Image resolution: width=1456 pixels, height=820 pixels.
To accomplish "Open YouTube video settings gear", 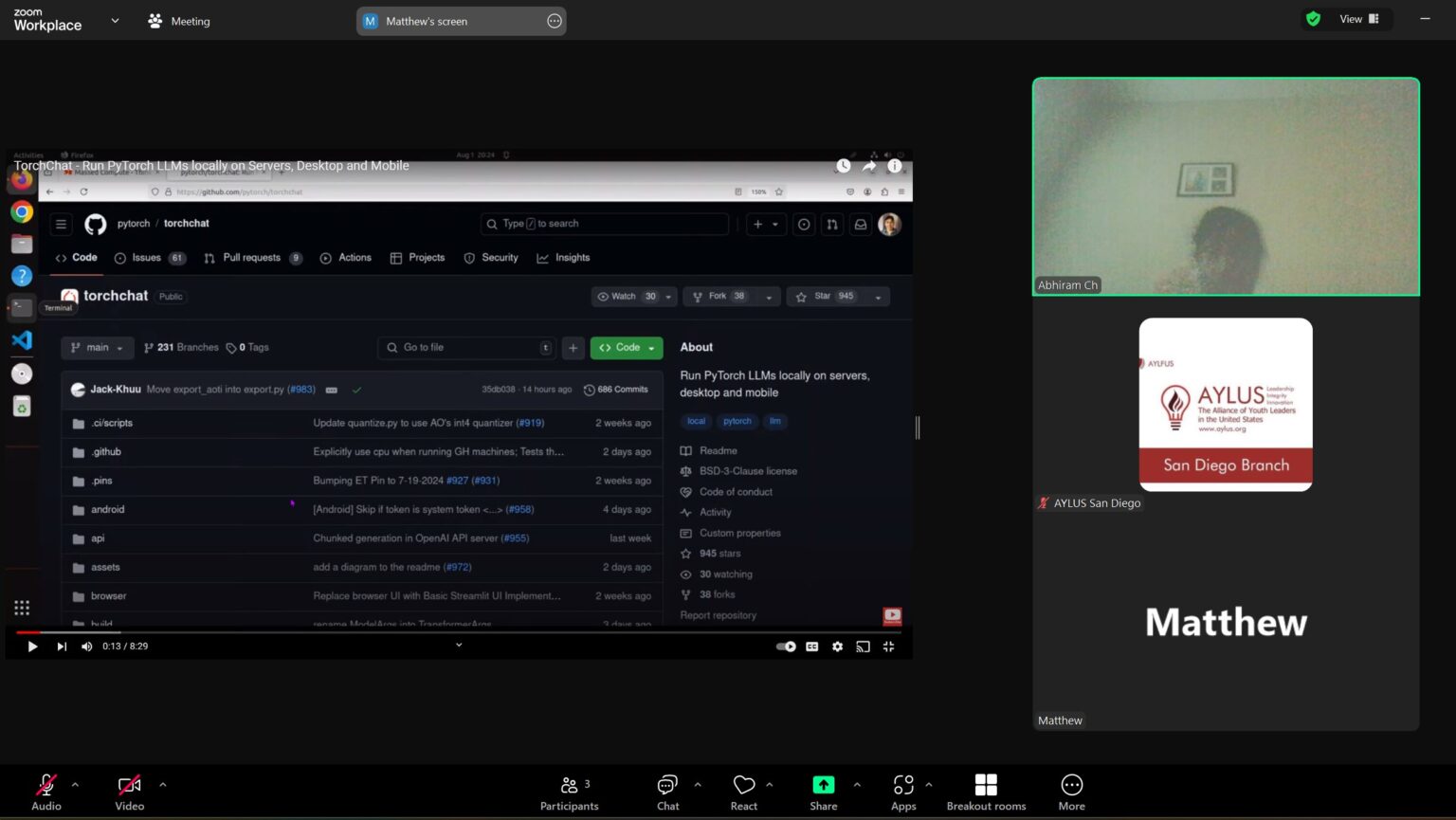I will [837, 647].
